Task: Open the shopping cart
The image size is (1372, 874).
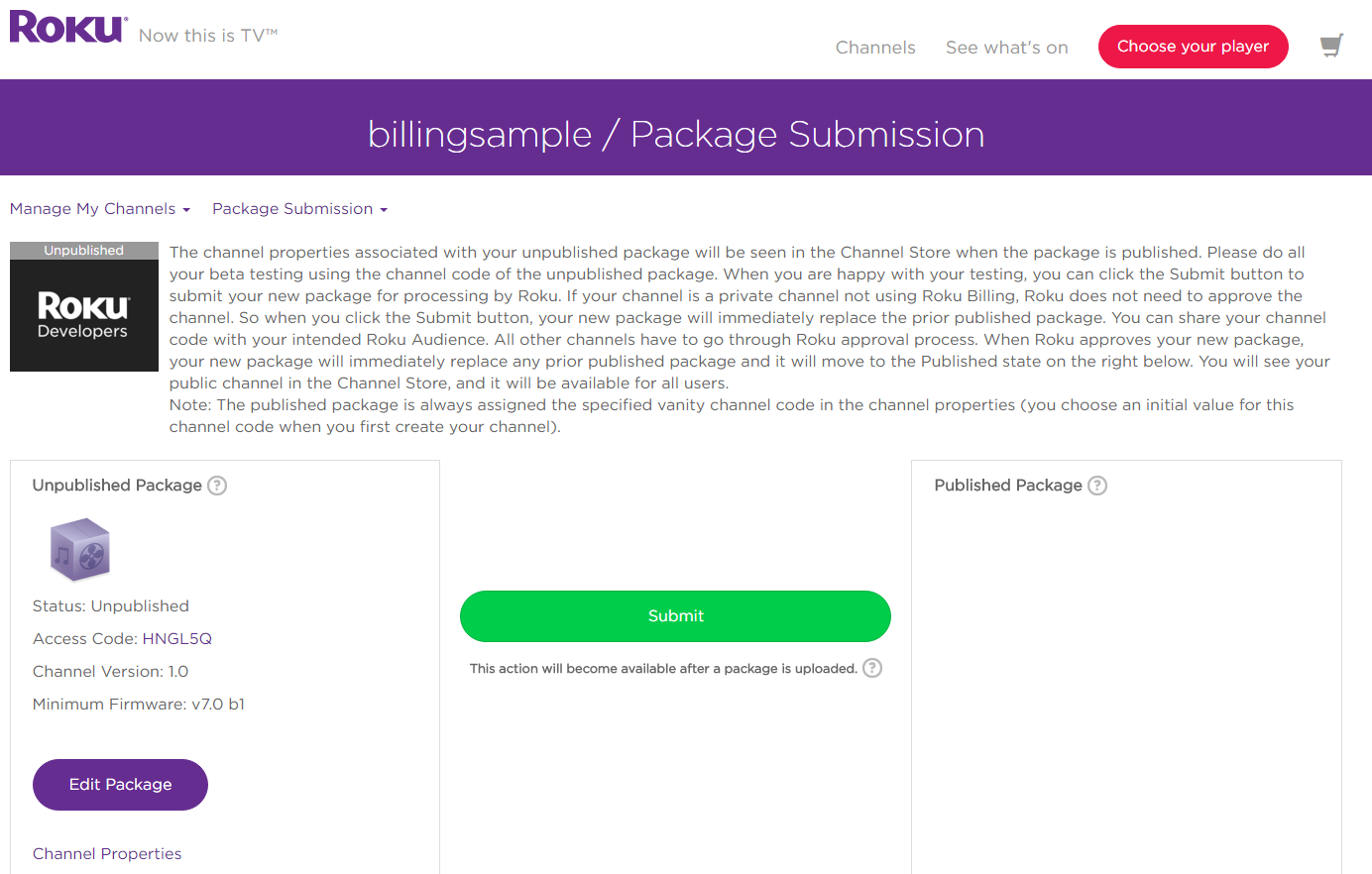Action: (x=1331, y=46)
